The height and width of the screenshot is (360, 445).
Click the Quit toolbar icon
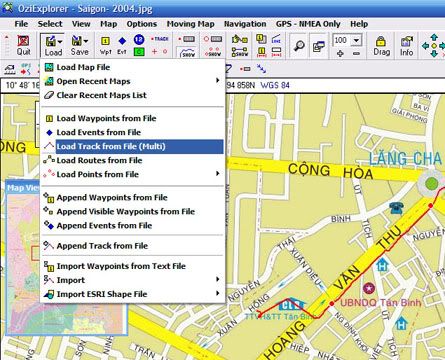(x=23, y=45)
